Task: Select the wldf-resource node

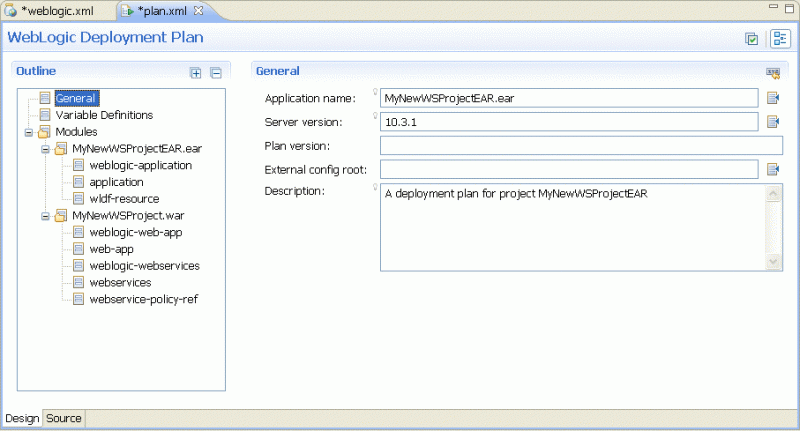Action: click(124, 198)
